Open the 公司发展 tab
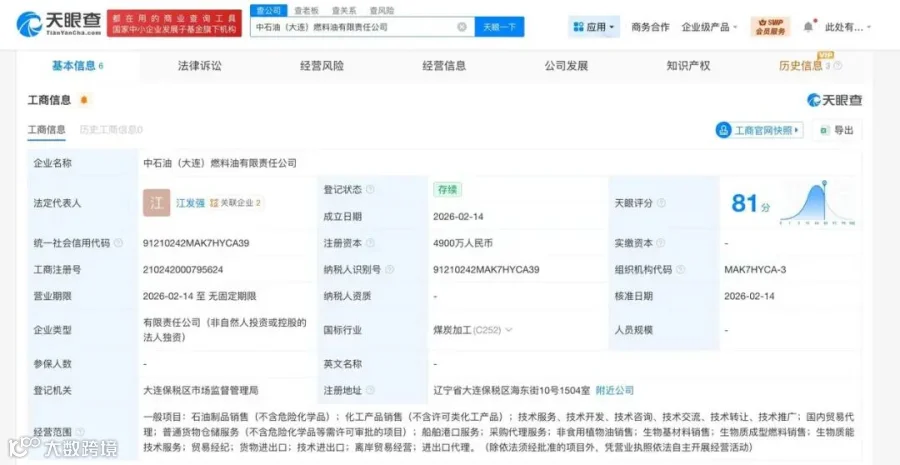900x465 pixels. (567, 66)
